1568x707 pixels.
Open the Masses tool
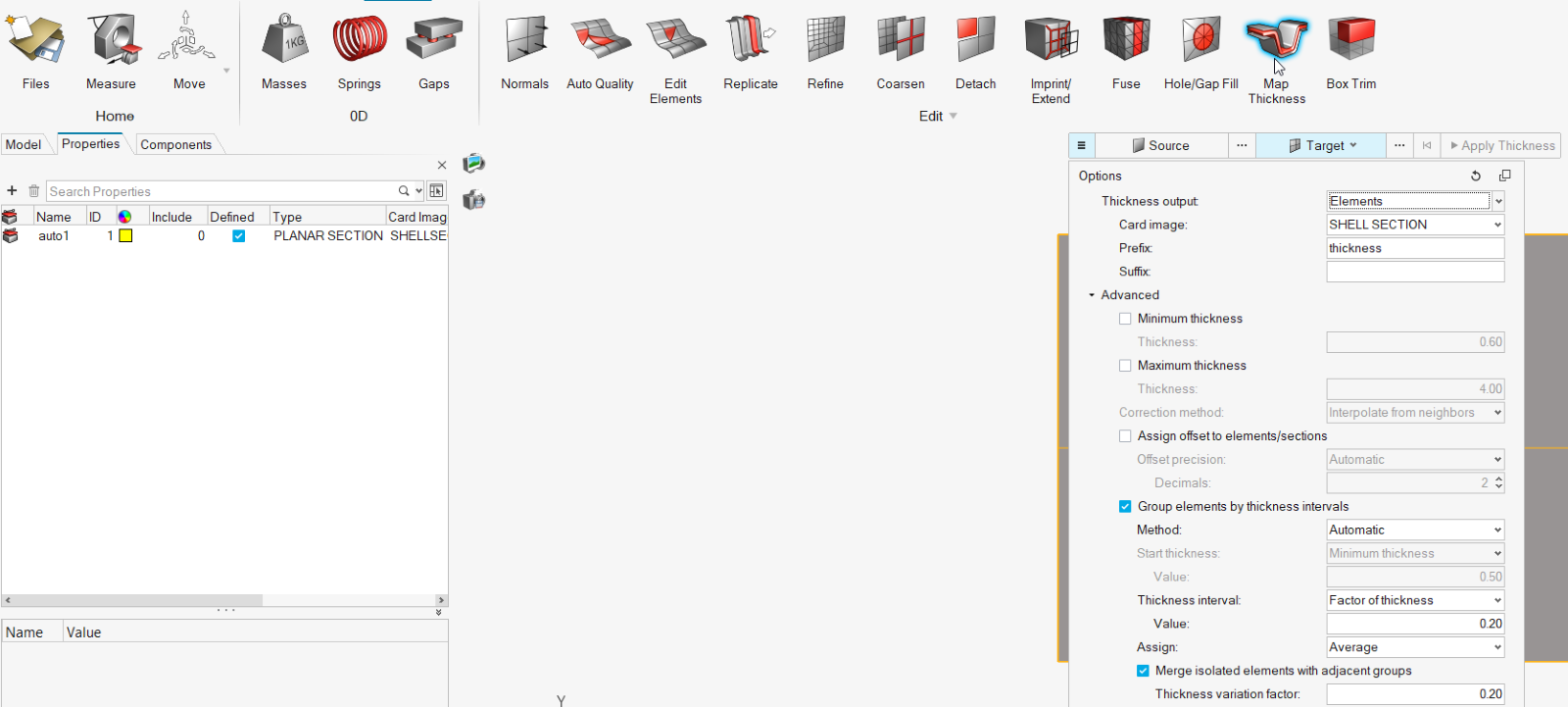coord(284,51)
